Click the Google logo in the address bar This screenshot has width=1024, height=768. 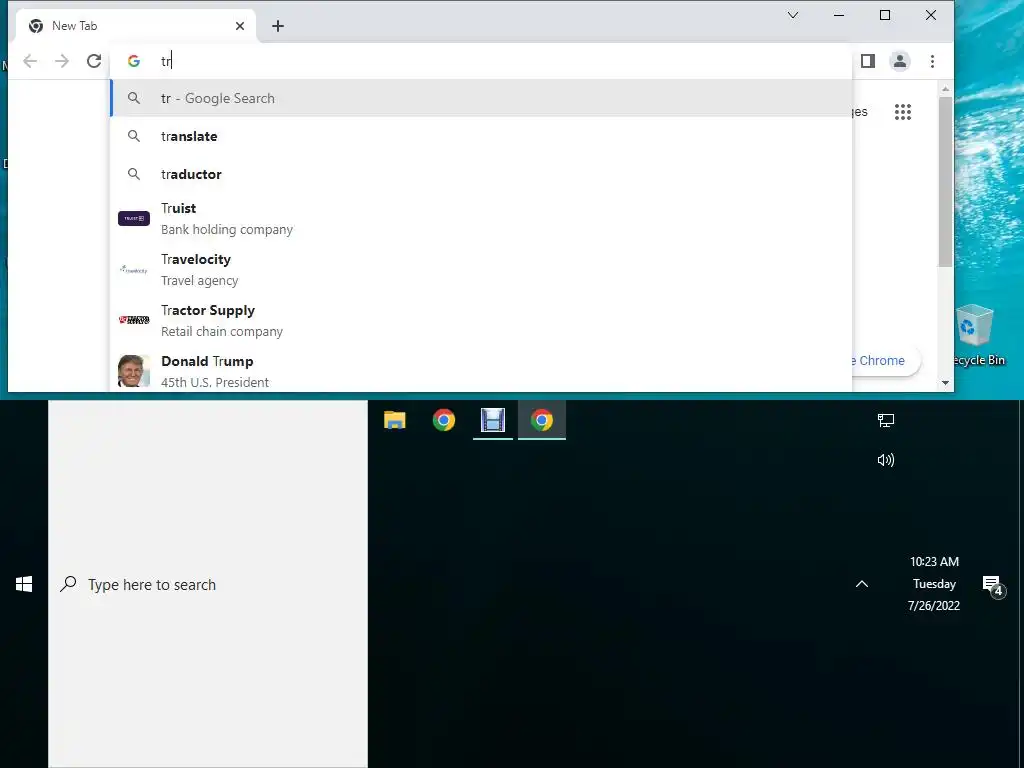pyautogui.click(x=134, y=61)
